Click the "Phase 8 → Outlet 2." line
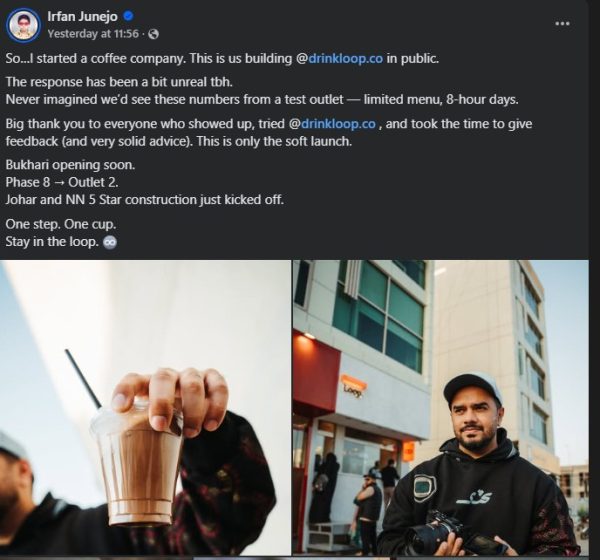Image resolution: width=600 pixels, height=560 pixels. point(62,182)
